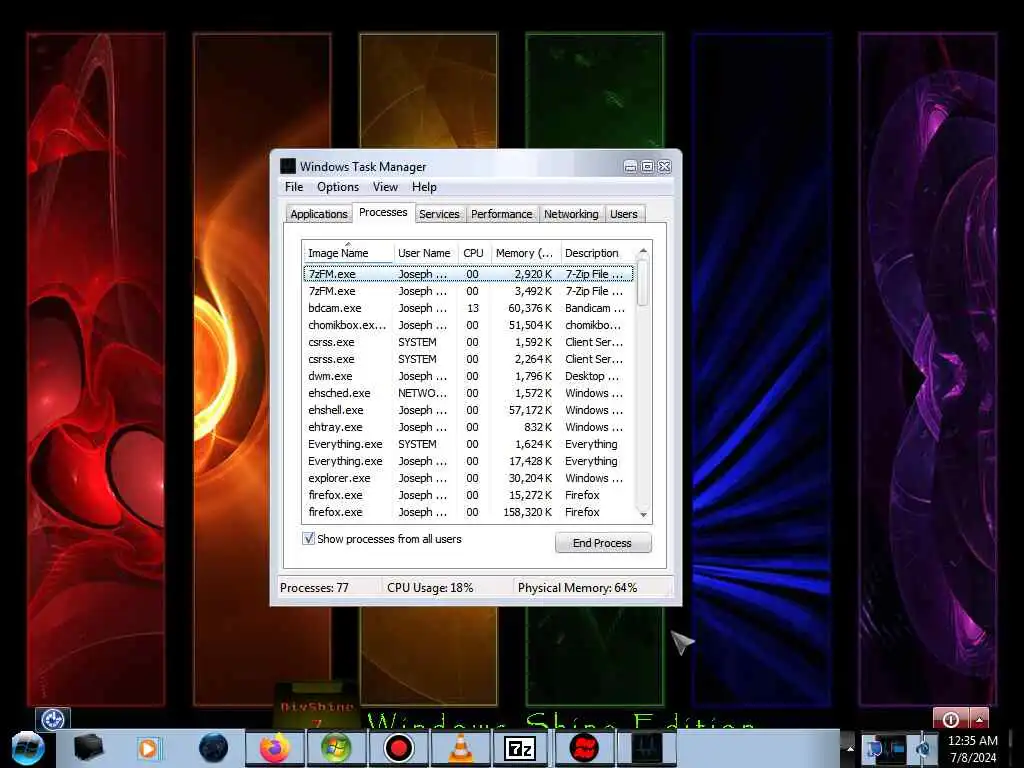Sort by the User Name column header
This screenshot has height=768, width=1024.
pos(424,253)
